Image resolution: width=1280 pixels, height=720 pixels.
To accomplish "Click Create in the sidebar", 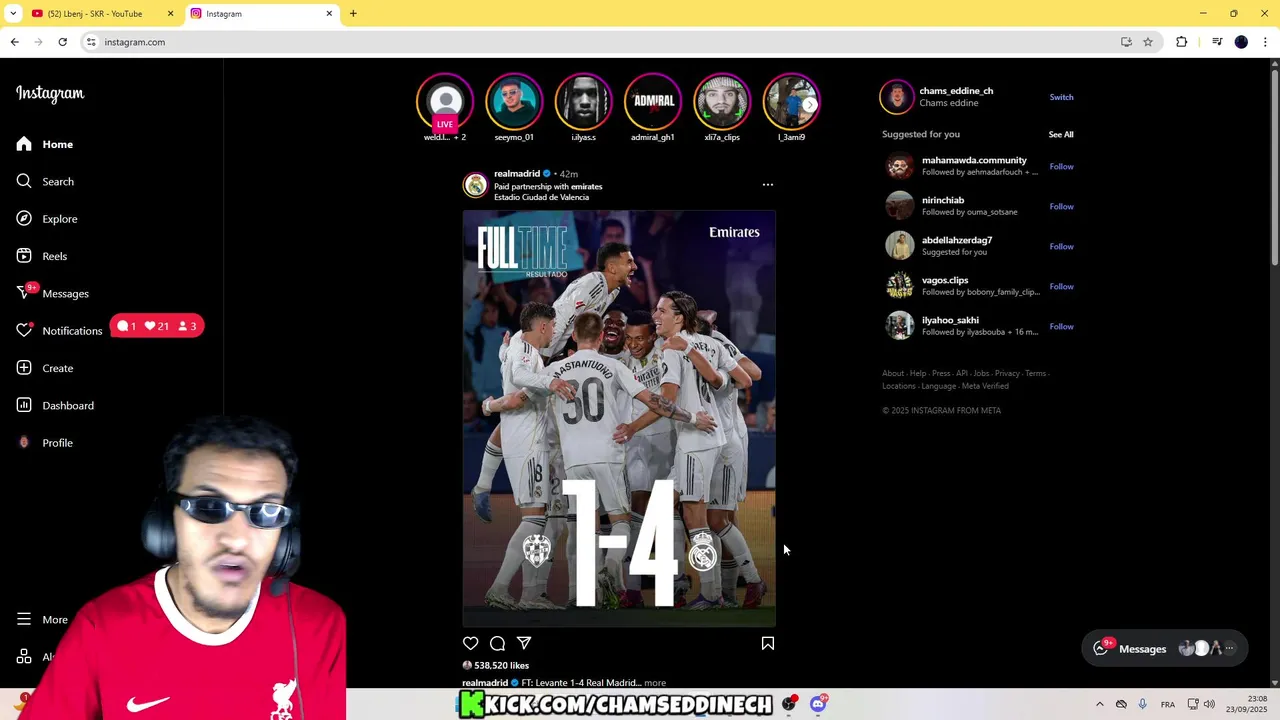I will pyautogui.click(x=45, y=368).
